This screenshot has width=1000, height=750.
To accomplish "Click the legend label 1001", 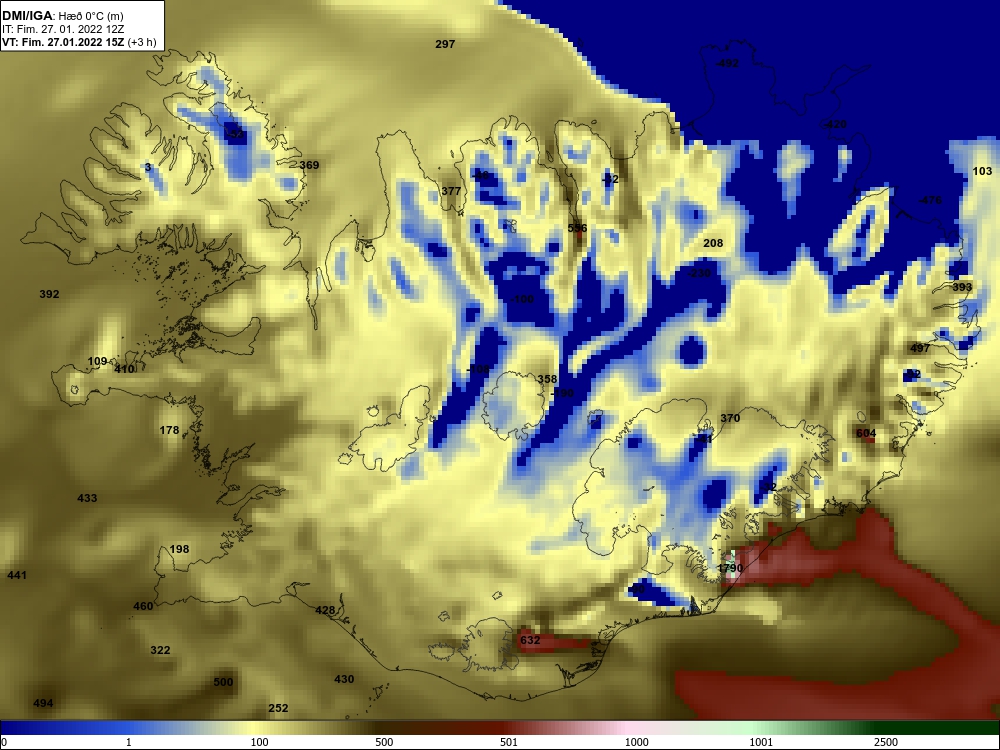I will (761, 742).
